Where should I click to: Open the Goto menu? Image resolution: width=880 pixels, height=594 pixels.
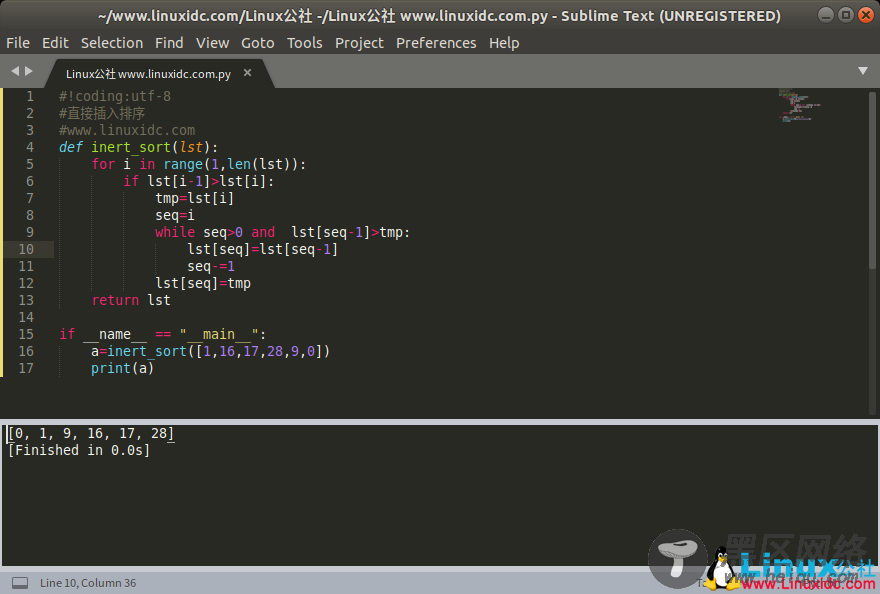[258, 43]
